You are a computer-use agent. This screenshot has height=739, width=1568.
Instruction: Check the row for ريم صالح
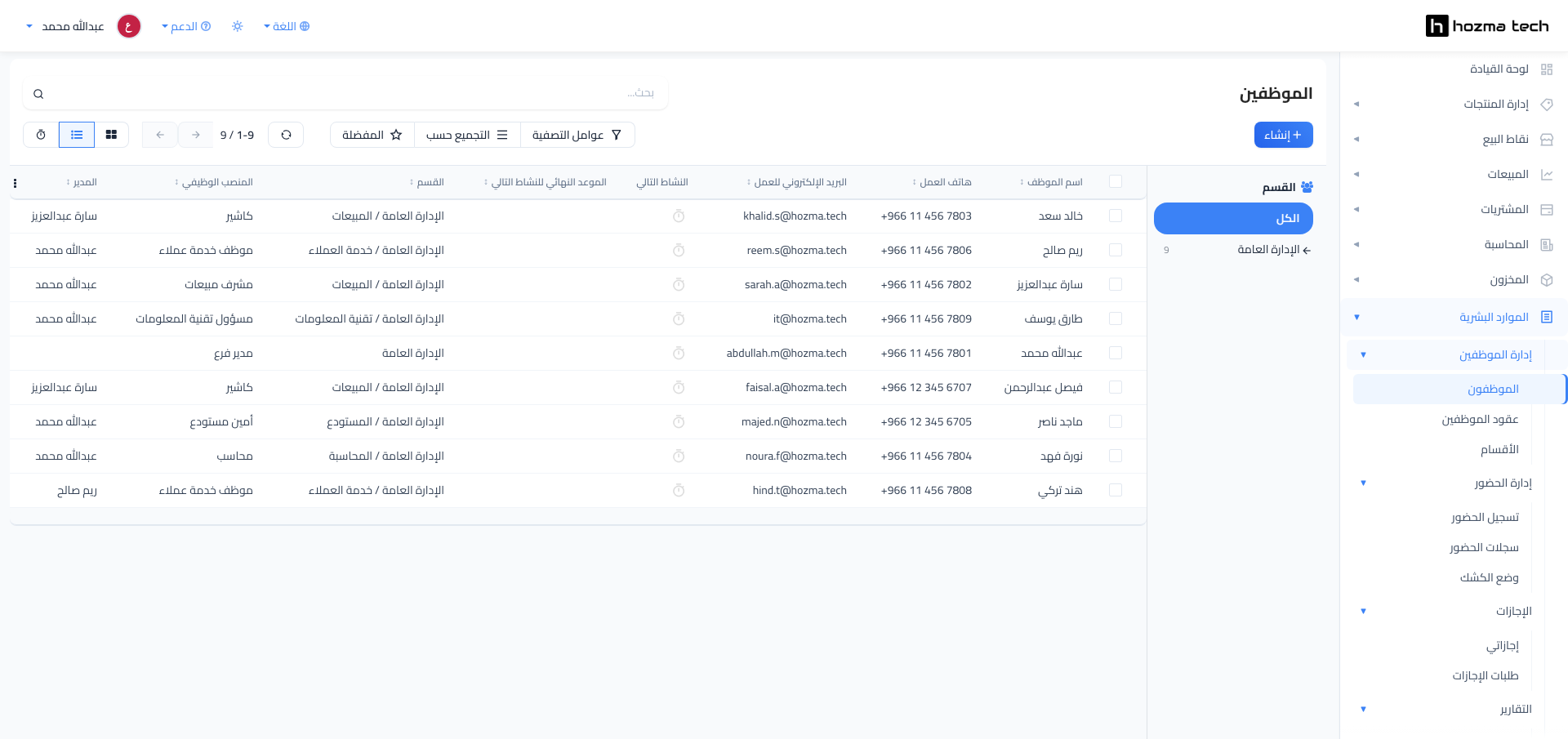point(1116,250)
